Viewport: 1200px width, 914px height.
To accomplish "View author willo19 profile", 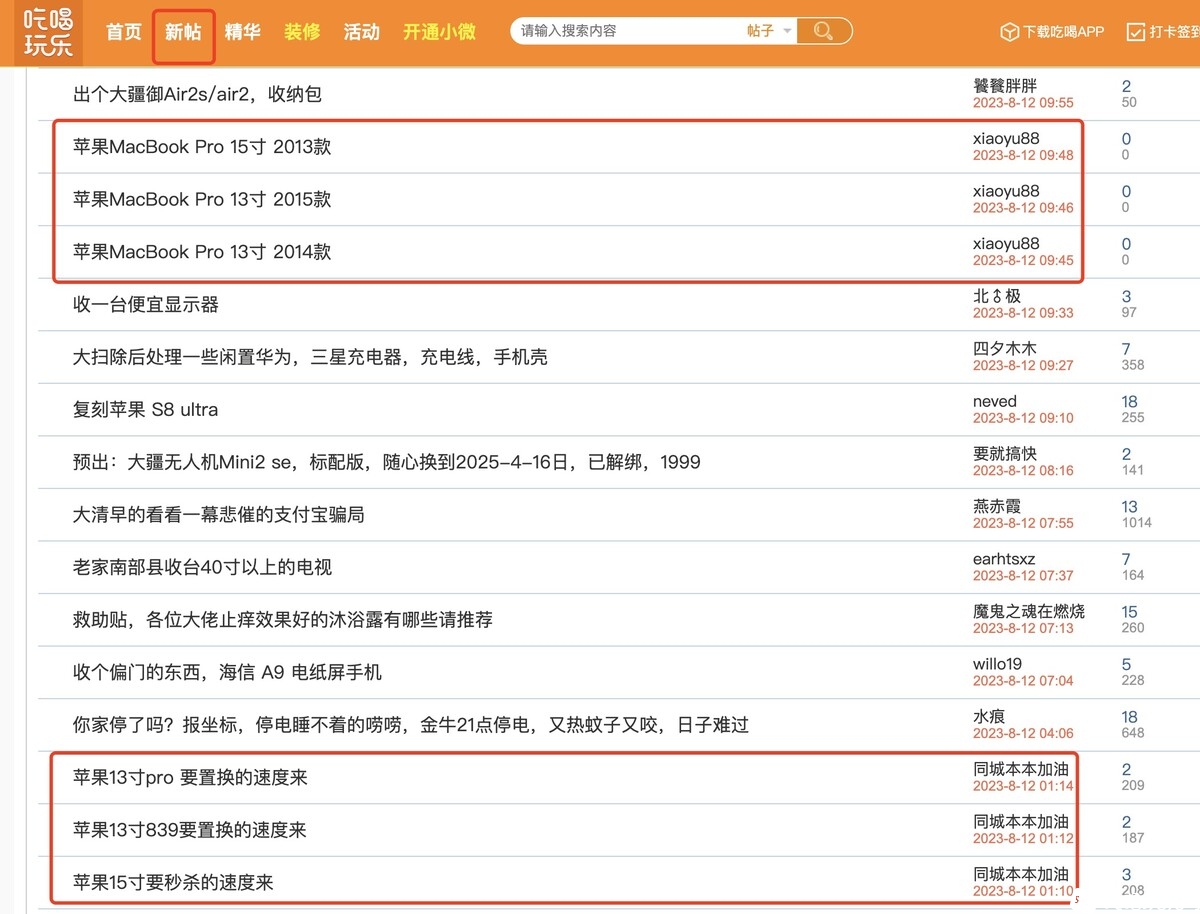I will tap(997, 664).
